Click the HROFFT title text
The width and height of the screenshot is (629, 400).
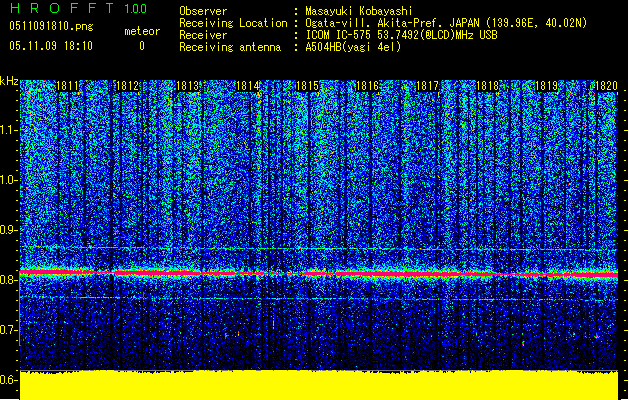[x=62, y=8]
